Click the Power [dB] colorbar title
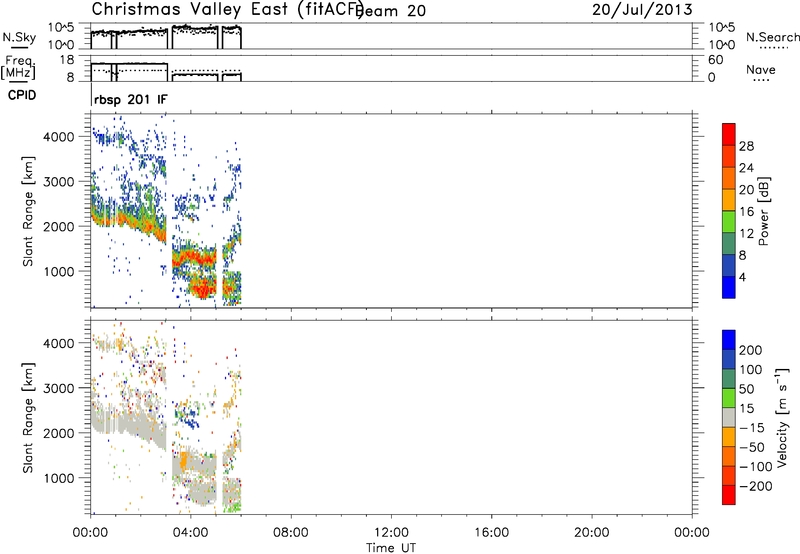This screenshot has height=554, width=800. (764, 211)
